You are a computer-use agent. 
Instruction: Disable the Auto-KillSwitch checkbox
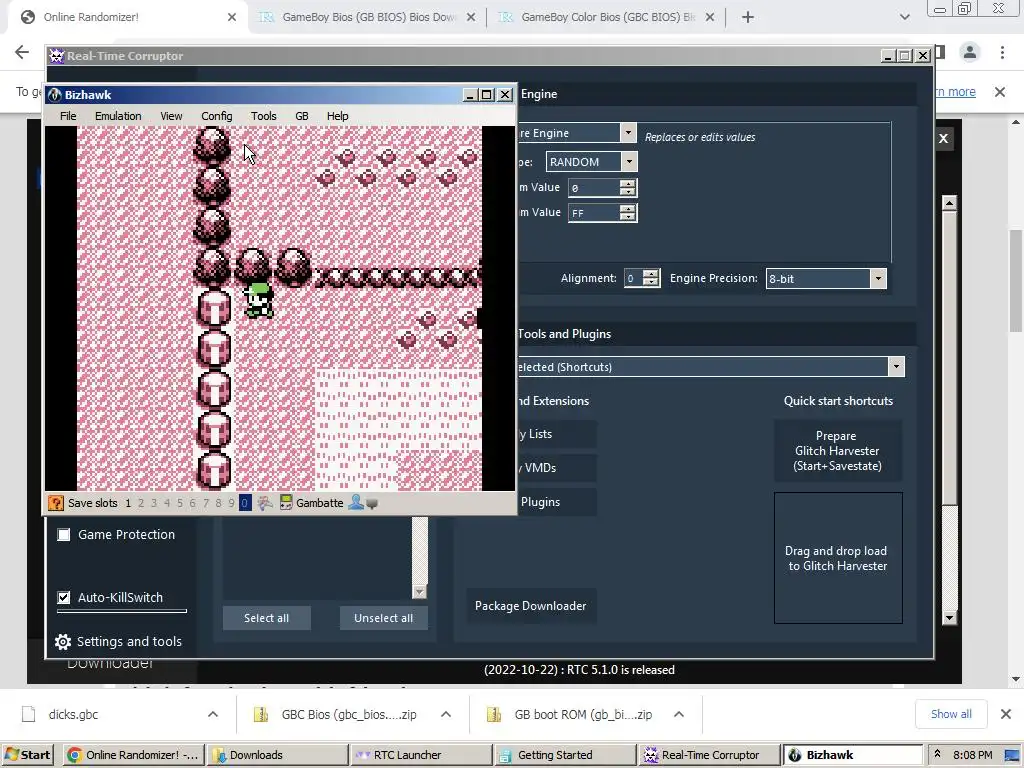63,598
